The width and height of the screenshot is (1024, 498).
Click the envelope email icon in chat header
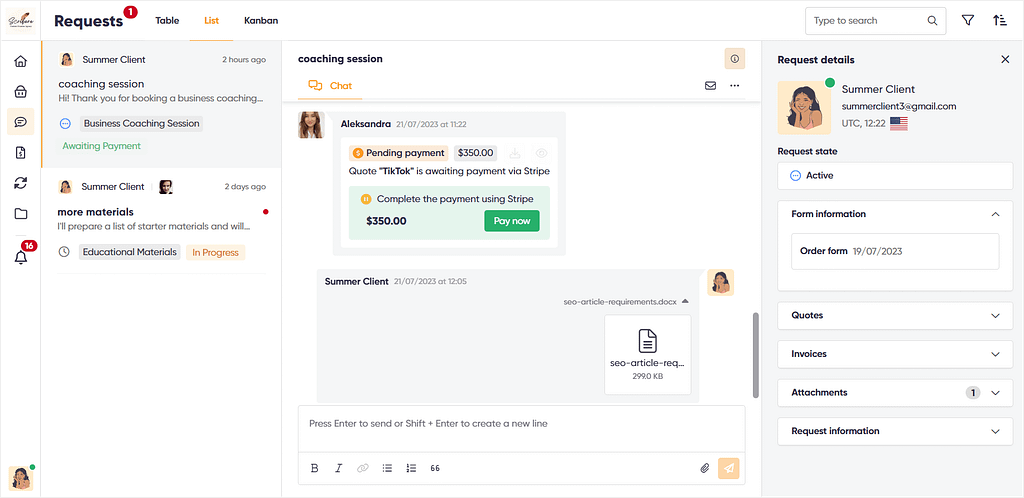[x=711, y=86]
